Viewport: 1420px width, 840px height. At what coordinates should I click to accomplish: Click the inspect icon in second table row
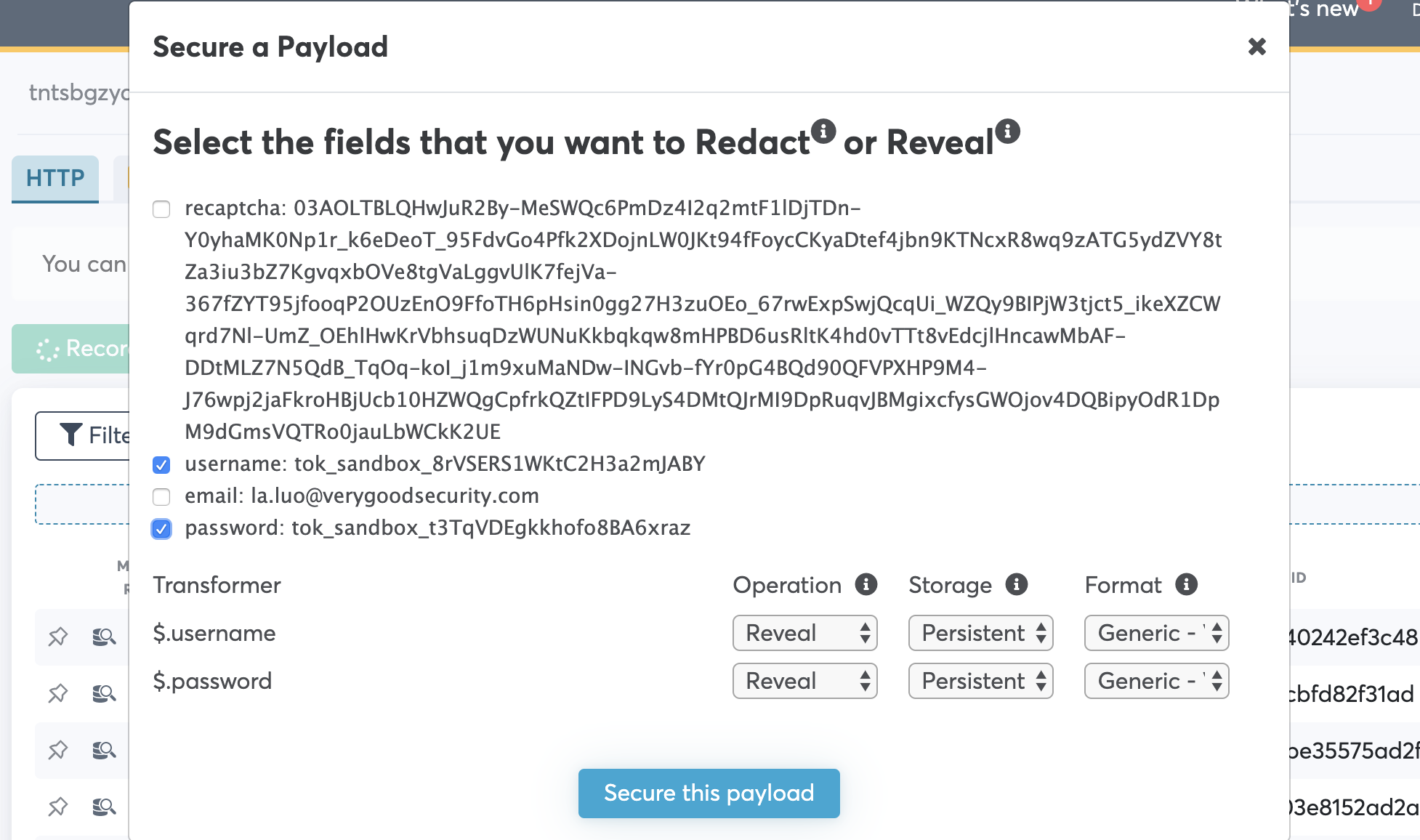click(x=104, y=694)
